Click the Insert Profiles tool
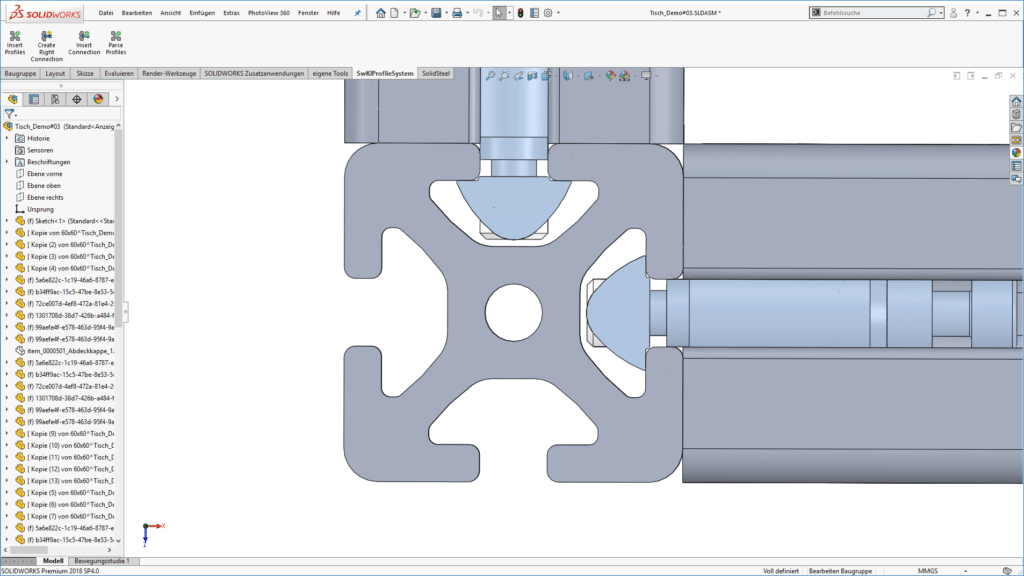This screenshot has width=1024, height=576. pyautogui.click(x=15, y=42)
